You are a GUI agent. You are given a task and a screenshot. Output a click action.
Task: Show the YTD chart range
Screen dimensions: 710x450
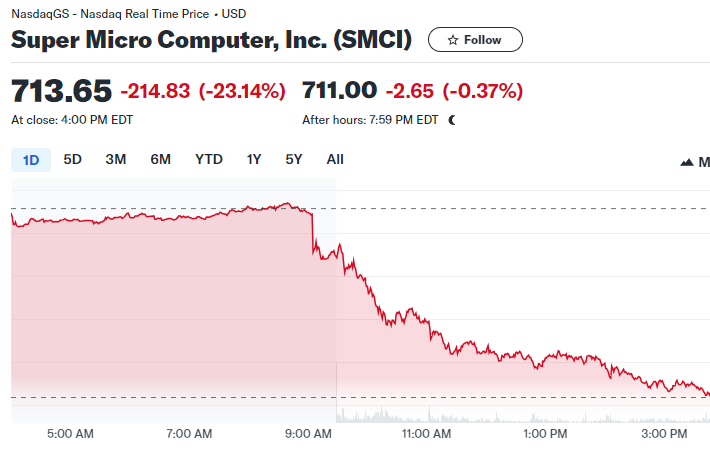[x=209, y=159]
